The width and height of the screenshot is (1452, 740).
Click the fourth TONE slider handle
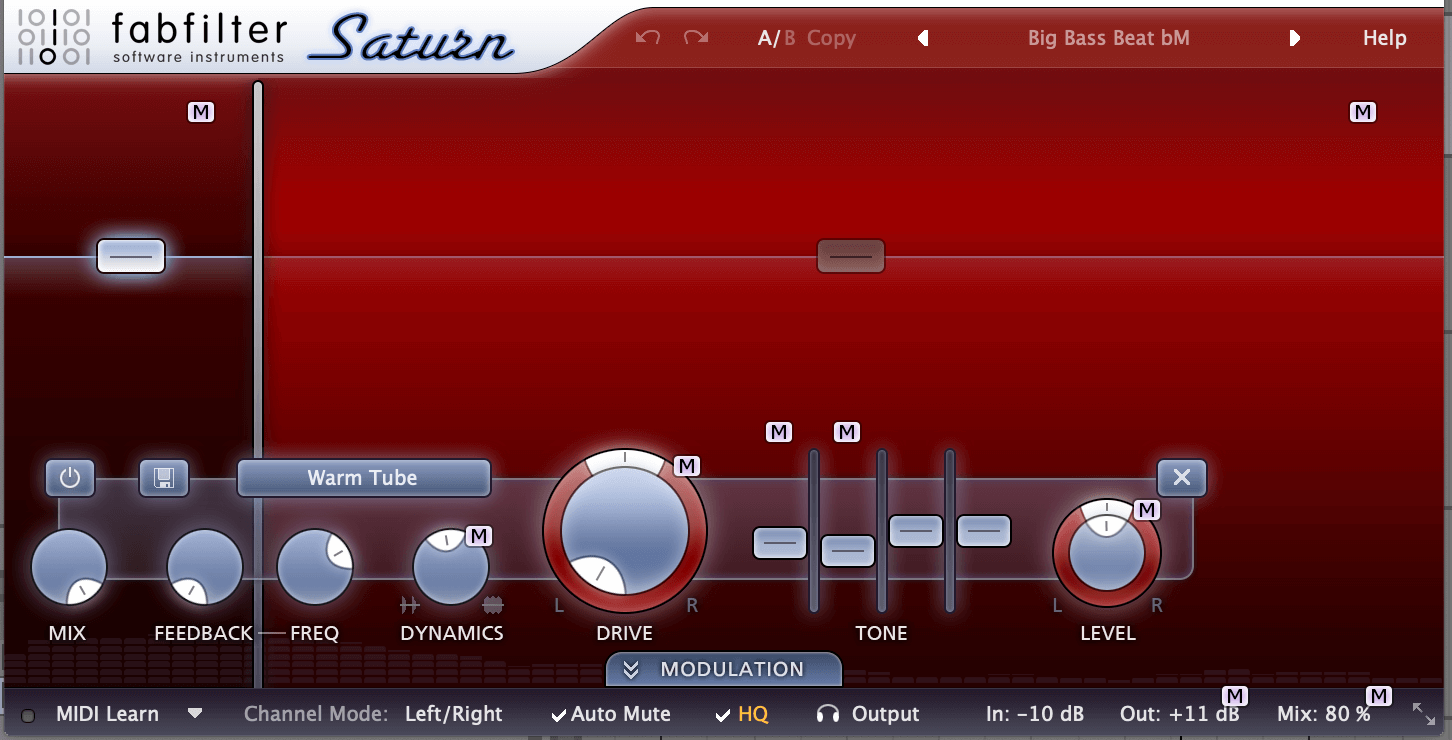[984, 530]
